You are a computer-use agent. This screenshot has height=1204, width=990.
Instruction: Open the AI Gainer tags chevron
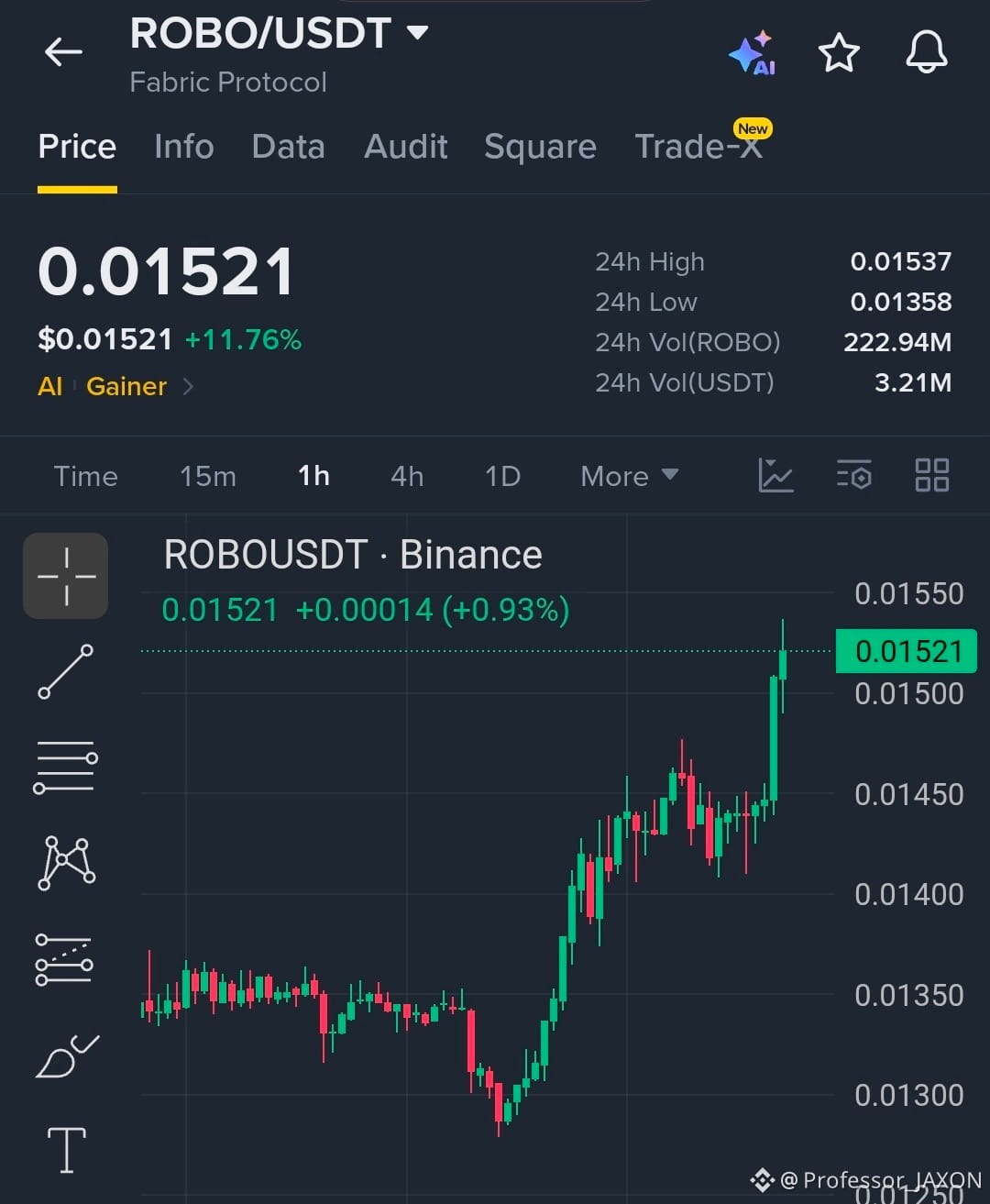coord(188,386)
